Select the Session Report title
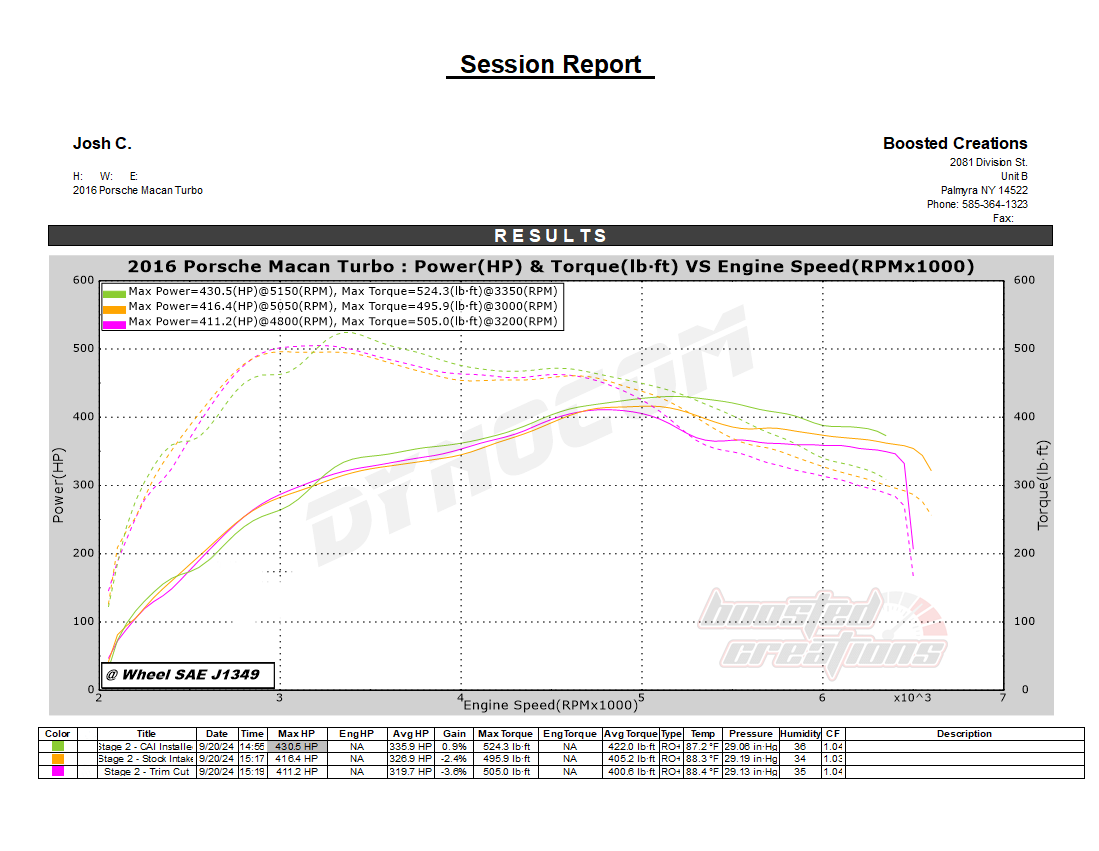Viewport: 1099px width, 851px height. (x=550, y=64)
